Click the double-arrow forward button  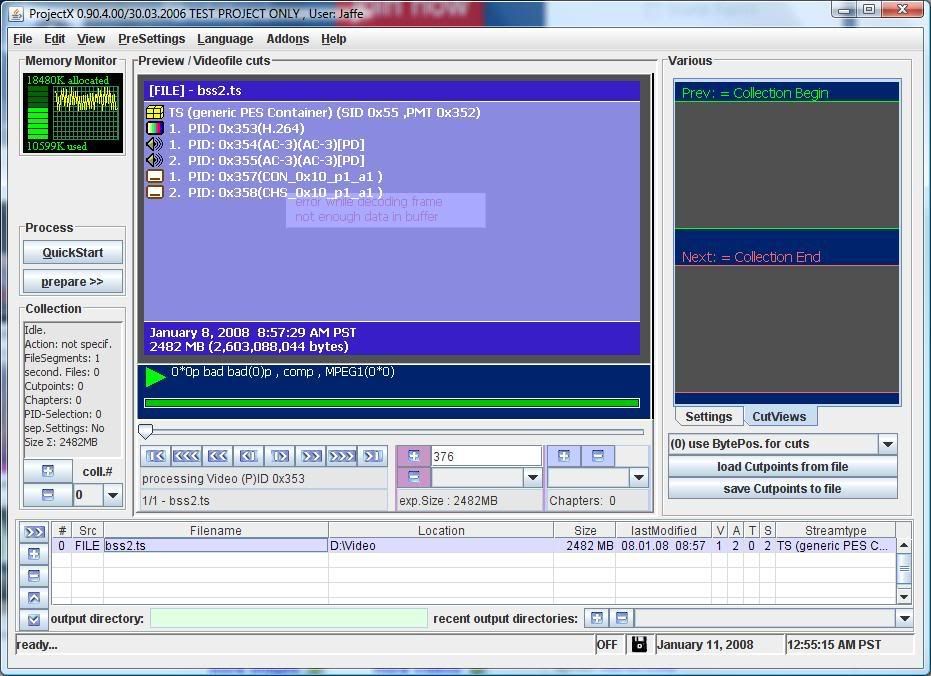pos(311,456)
